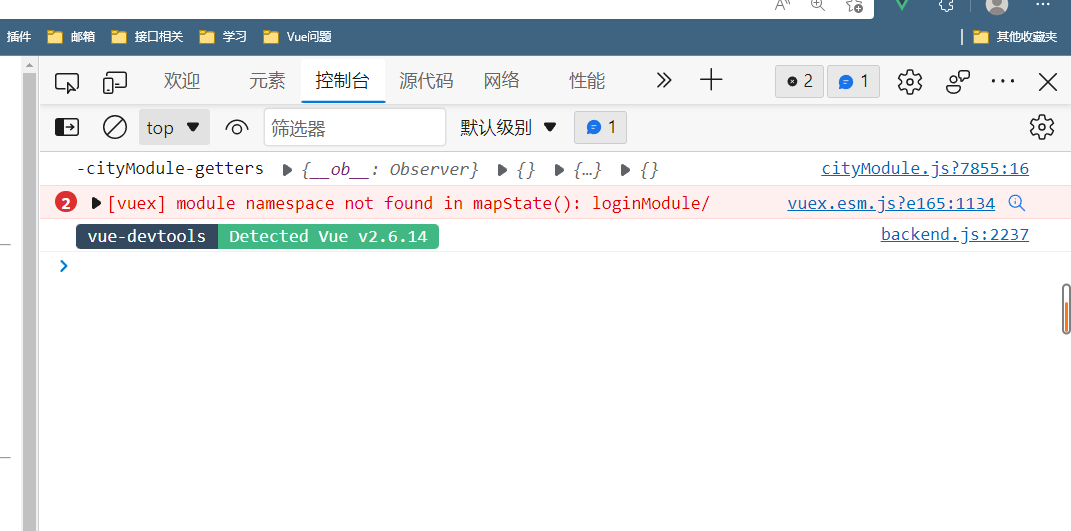Image resolution: width=1071 pixels, height=531 pixels.
Task: Click the page scrollbar up arrow
Action: pos(29,66)
